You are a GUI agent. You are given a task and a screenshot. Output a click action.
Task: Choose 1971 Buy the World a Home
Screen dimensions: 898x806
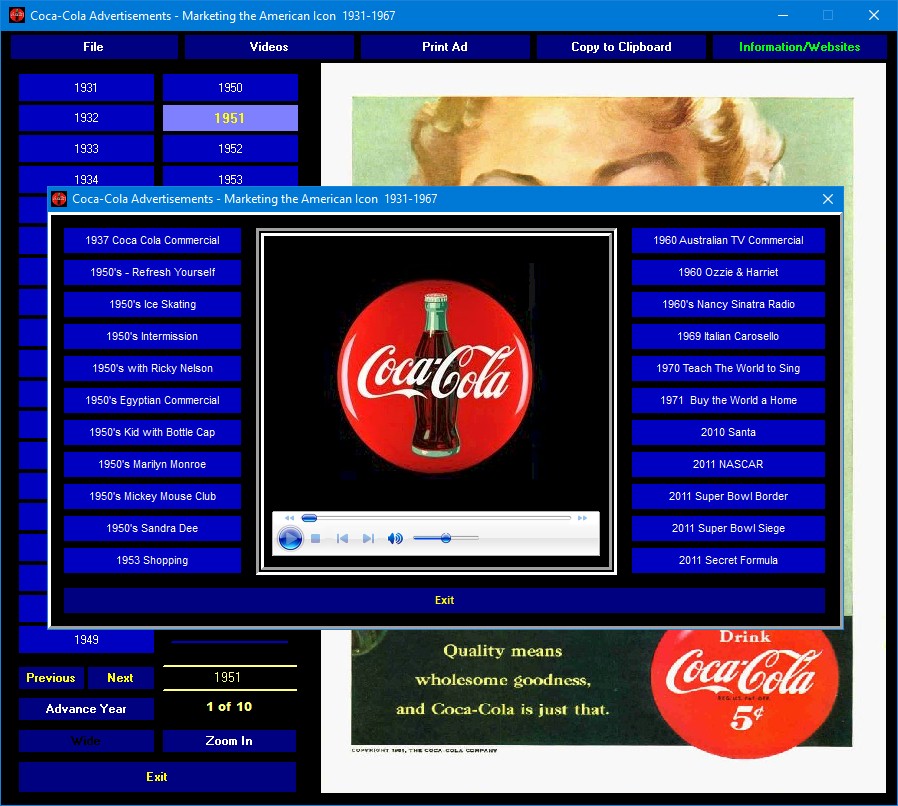point(728,401)
